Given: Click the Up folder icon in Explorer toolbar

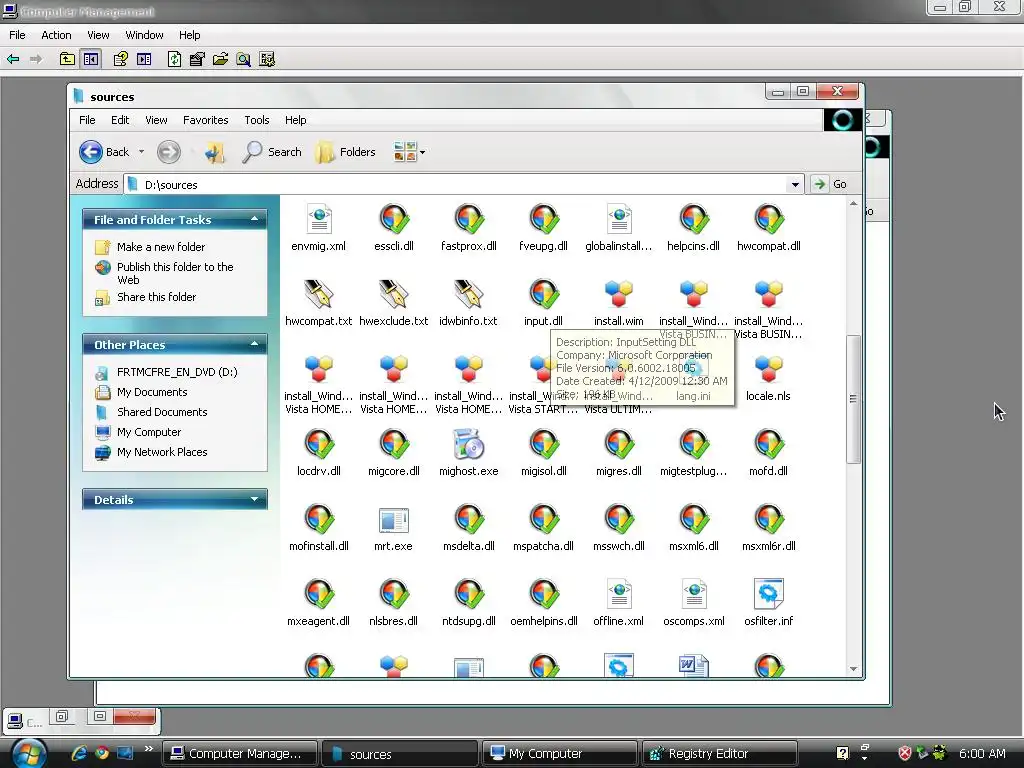Looking at the screenshot, I should coord(214,152).
